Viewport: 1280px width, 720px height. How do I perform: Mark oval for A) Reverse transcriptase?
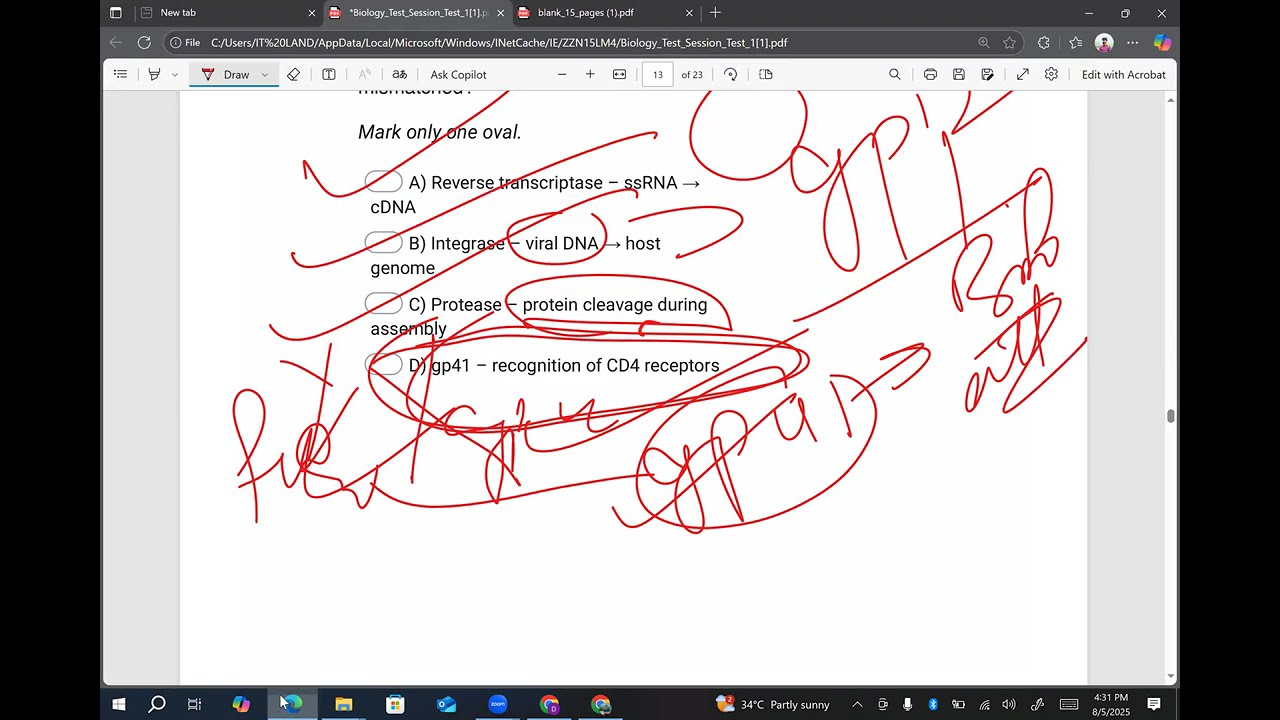(384, 182)
